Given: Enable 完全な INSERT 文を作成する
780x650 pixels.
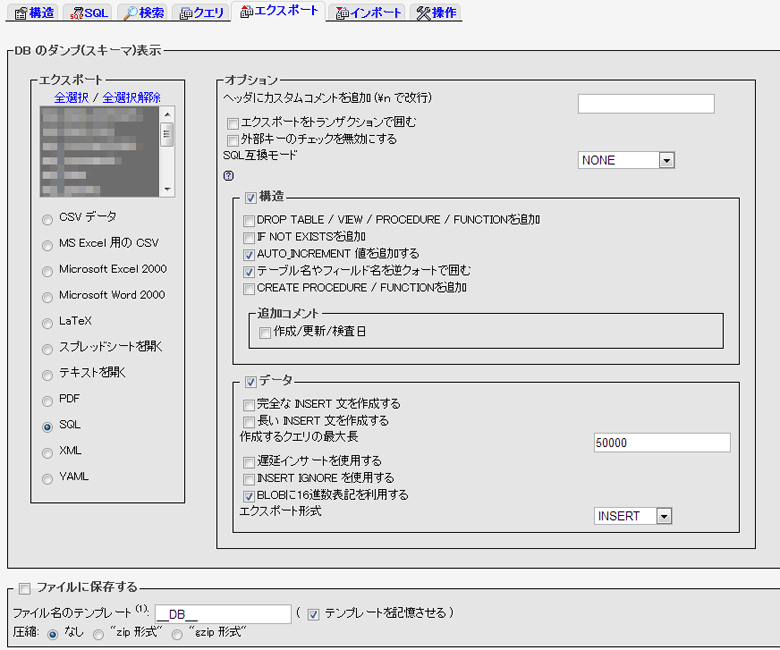Looking at the screenshot, I should (x=249, y=405).
